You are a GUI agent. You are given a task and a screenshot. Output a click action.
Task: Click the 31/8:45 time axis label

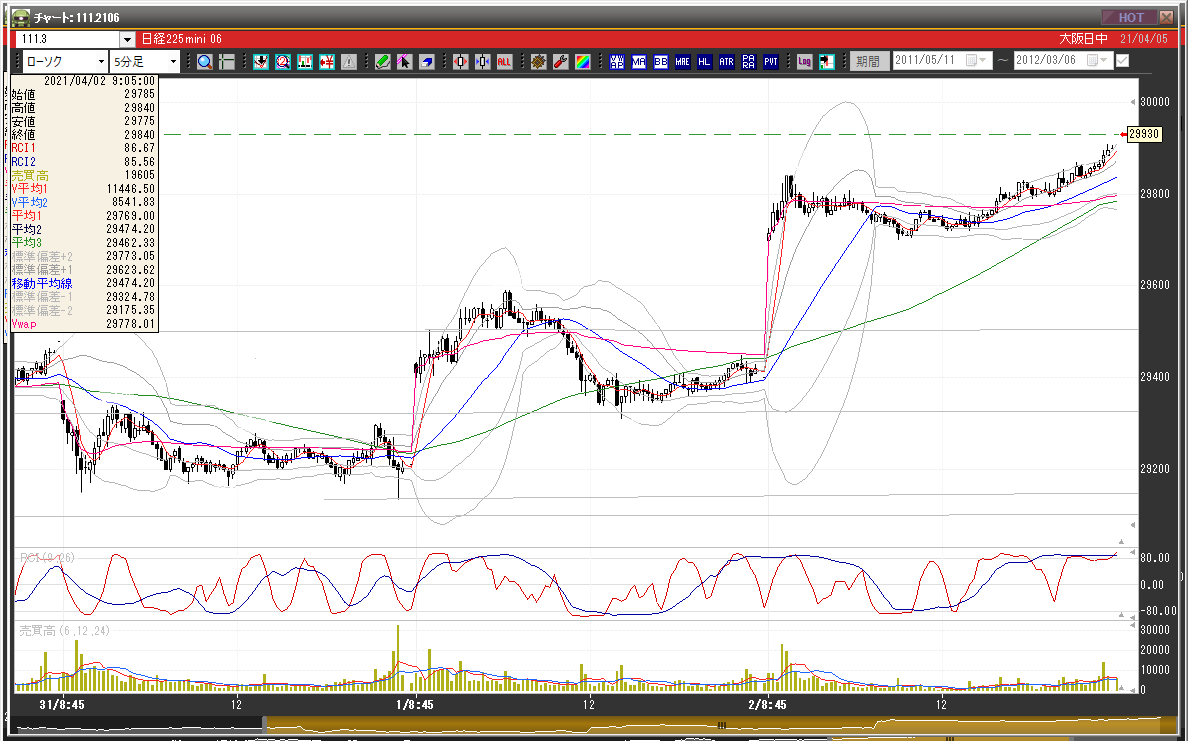click(x=62, y=705)
